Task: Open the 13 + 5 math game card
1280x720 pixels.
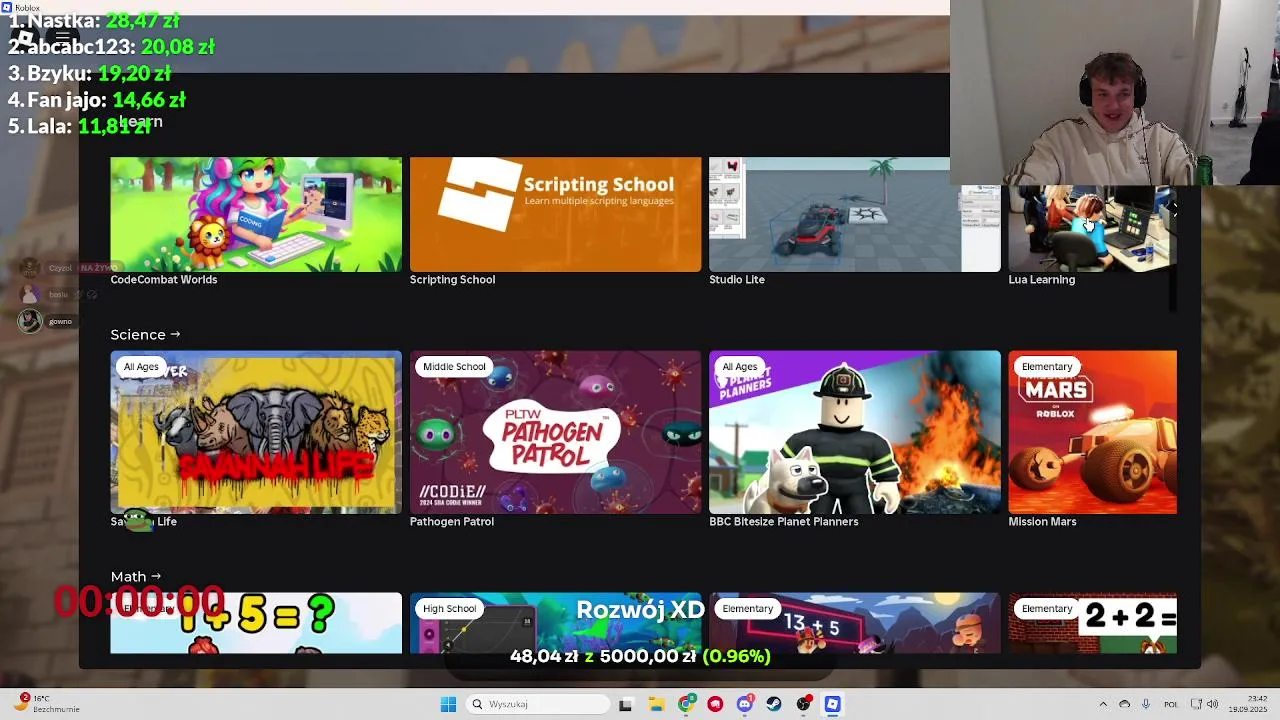Action: [854, 623]
